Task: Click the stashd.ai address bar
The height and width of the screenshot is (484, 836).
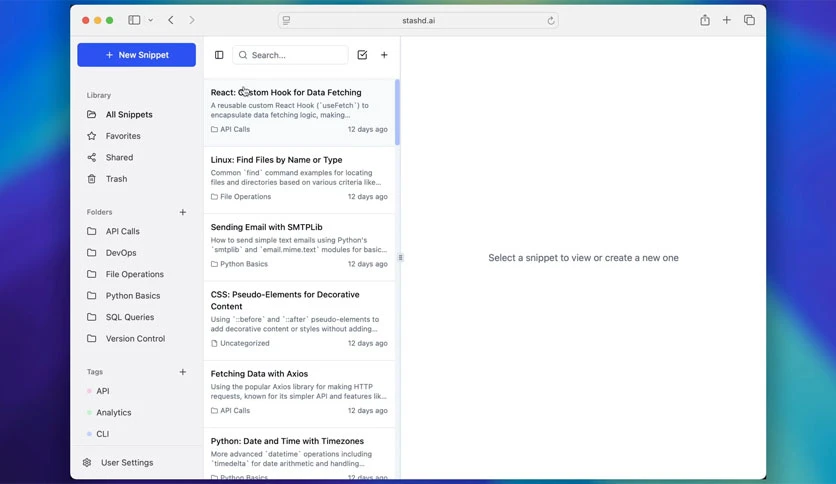Action: point(419,20)
